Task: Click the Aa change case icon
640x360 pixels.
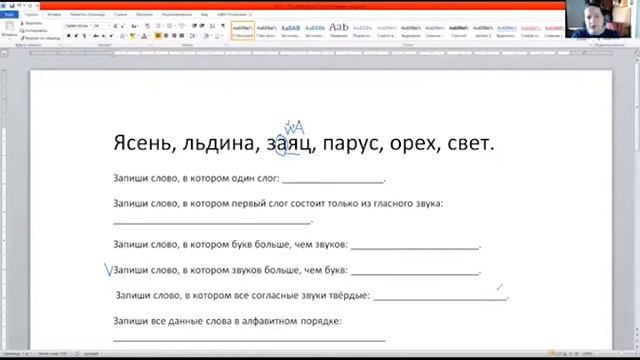Action: click(x=134, y=26)
